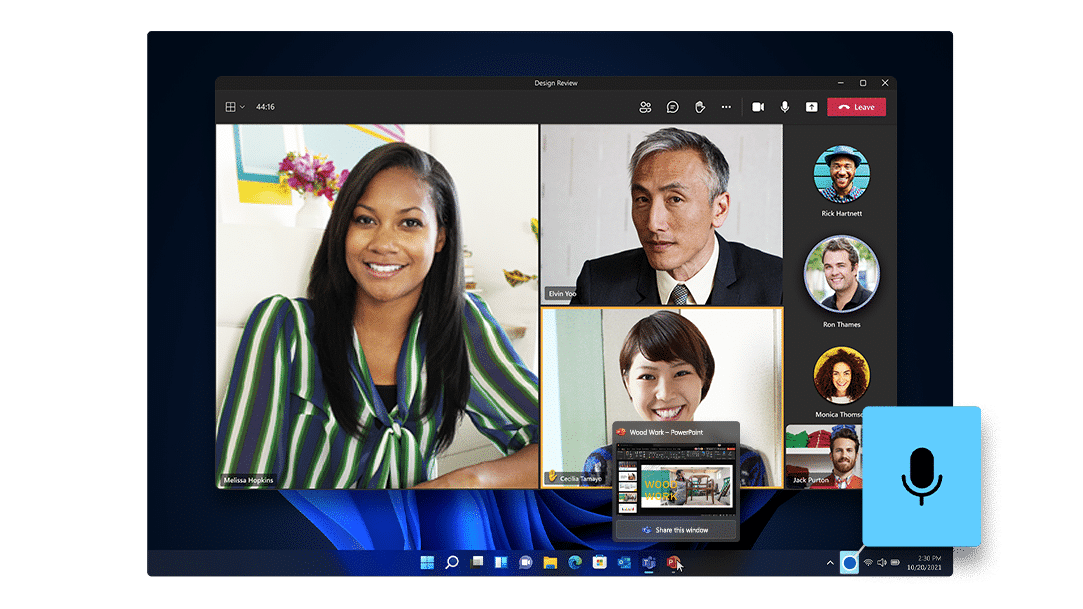Click Rick Hartnett's participant avatar
This screenshot has width=1083, height=609.
coord(841,176)
